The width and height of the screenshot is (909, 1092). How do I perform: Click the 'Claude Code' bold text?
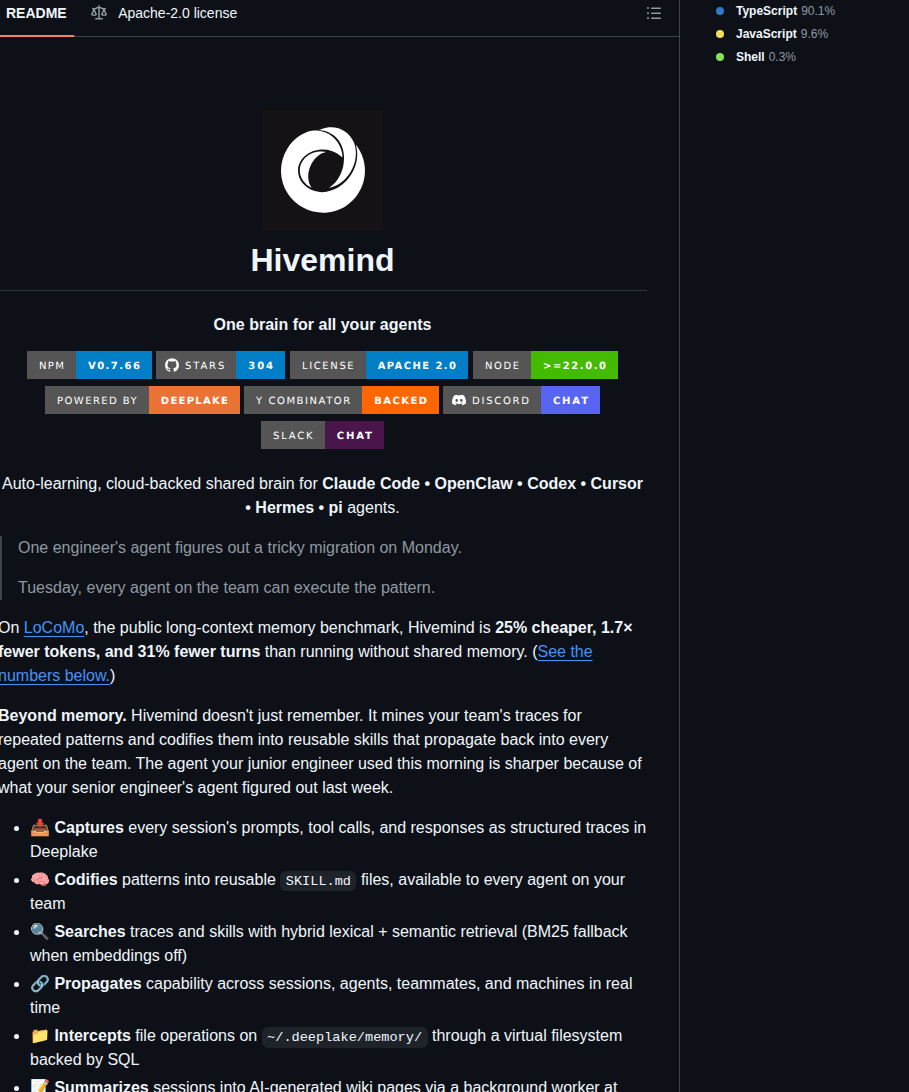[371, 483]
